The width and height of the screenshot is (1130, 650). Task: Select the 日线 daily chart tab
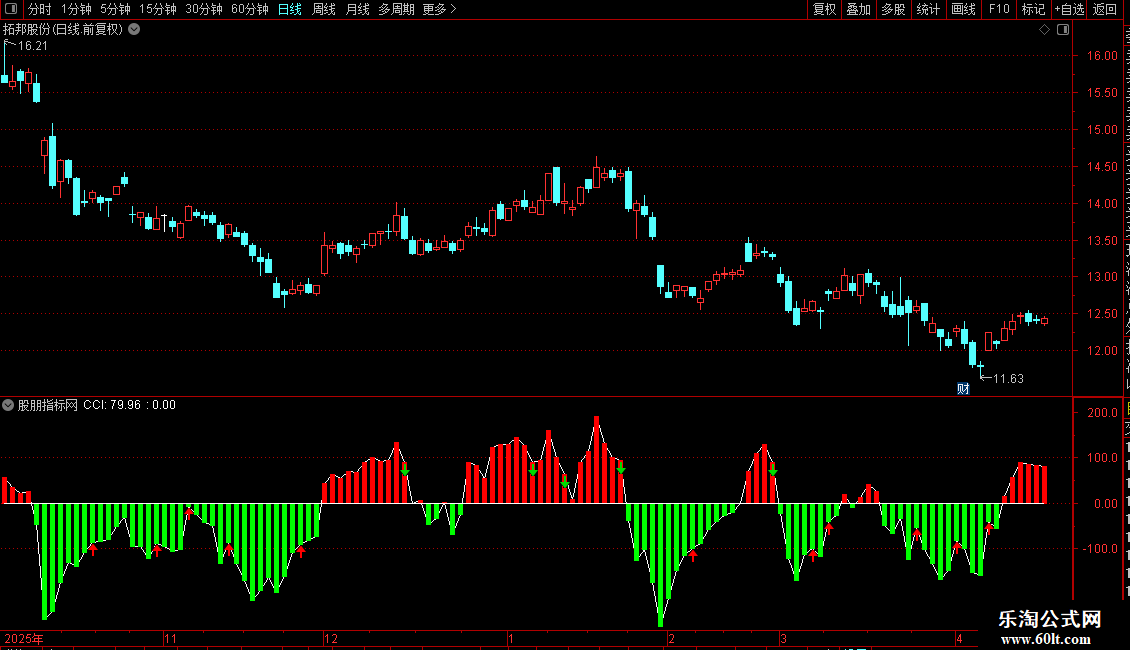[x=290, y=9]
